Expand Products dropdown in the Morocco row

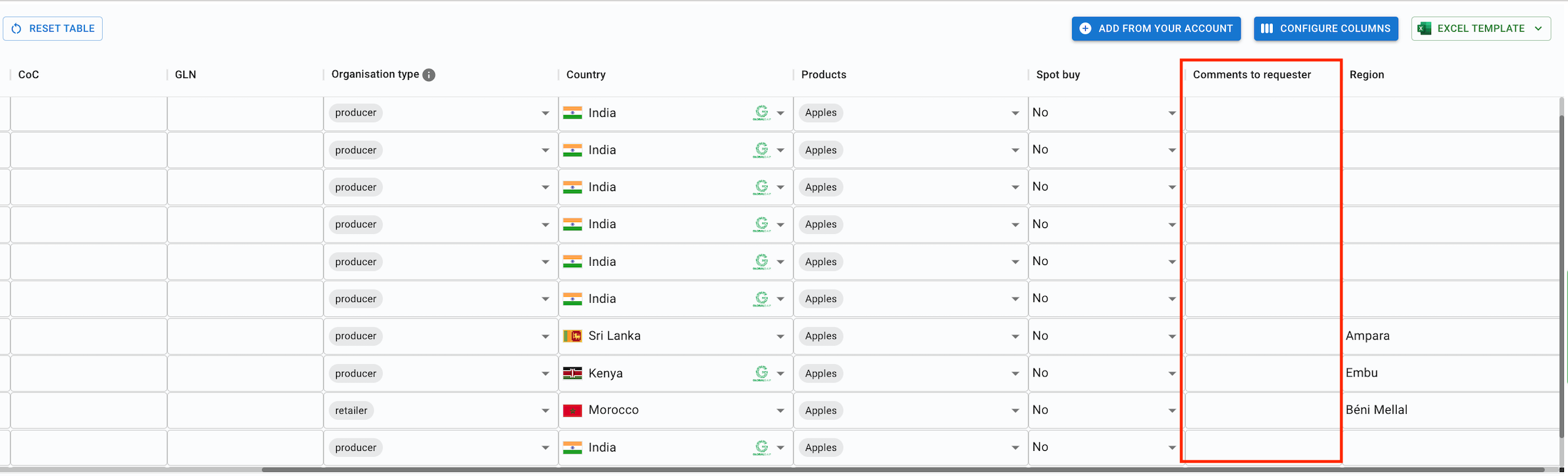tap(1015, 411)
